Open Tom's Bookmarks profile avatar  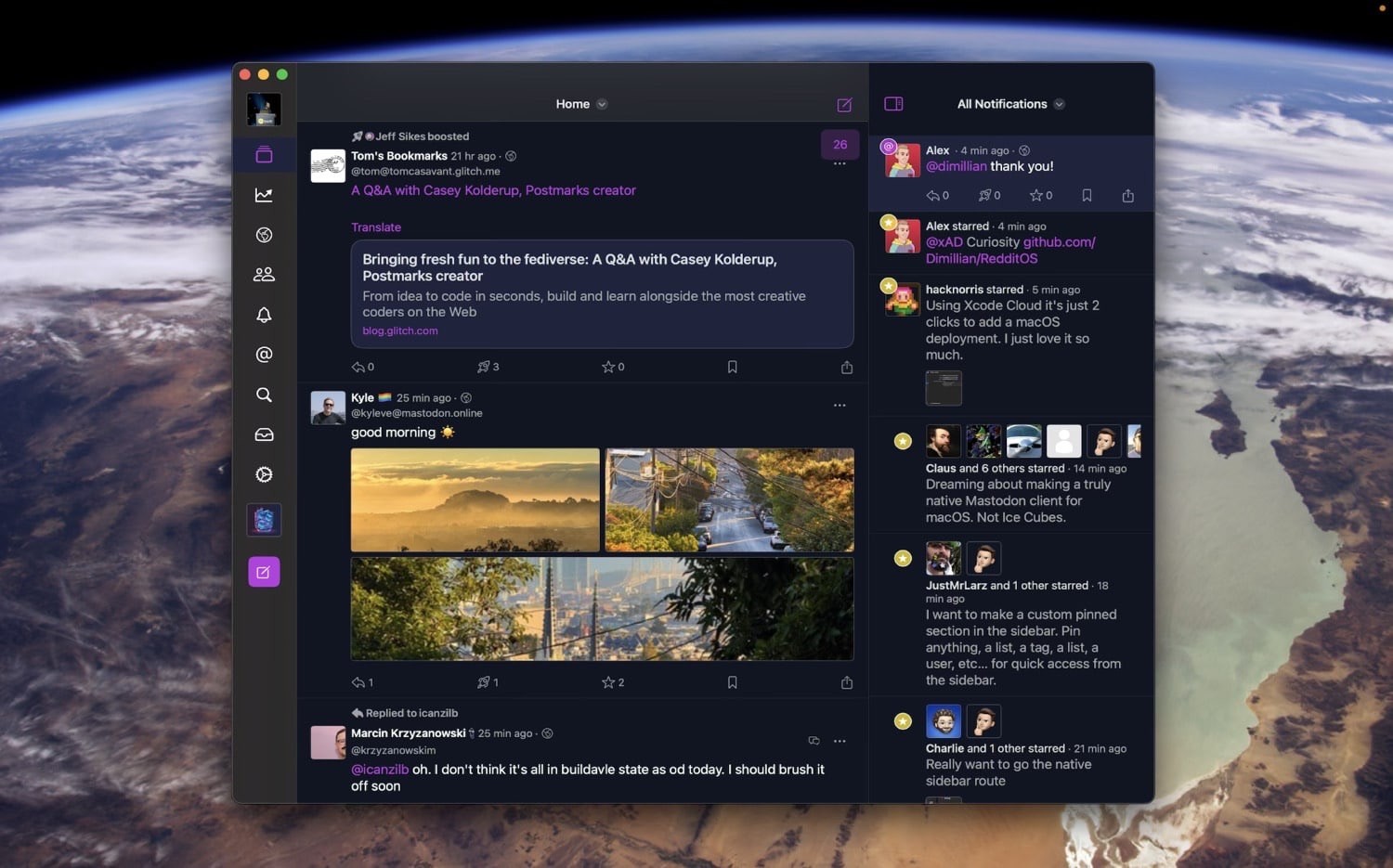[x=328, y=165]
